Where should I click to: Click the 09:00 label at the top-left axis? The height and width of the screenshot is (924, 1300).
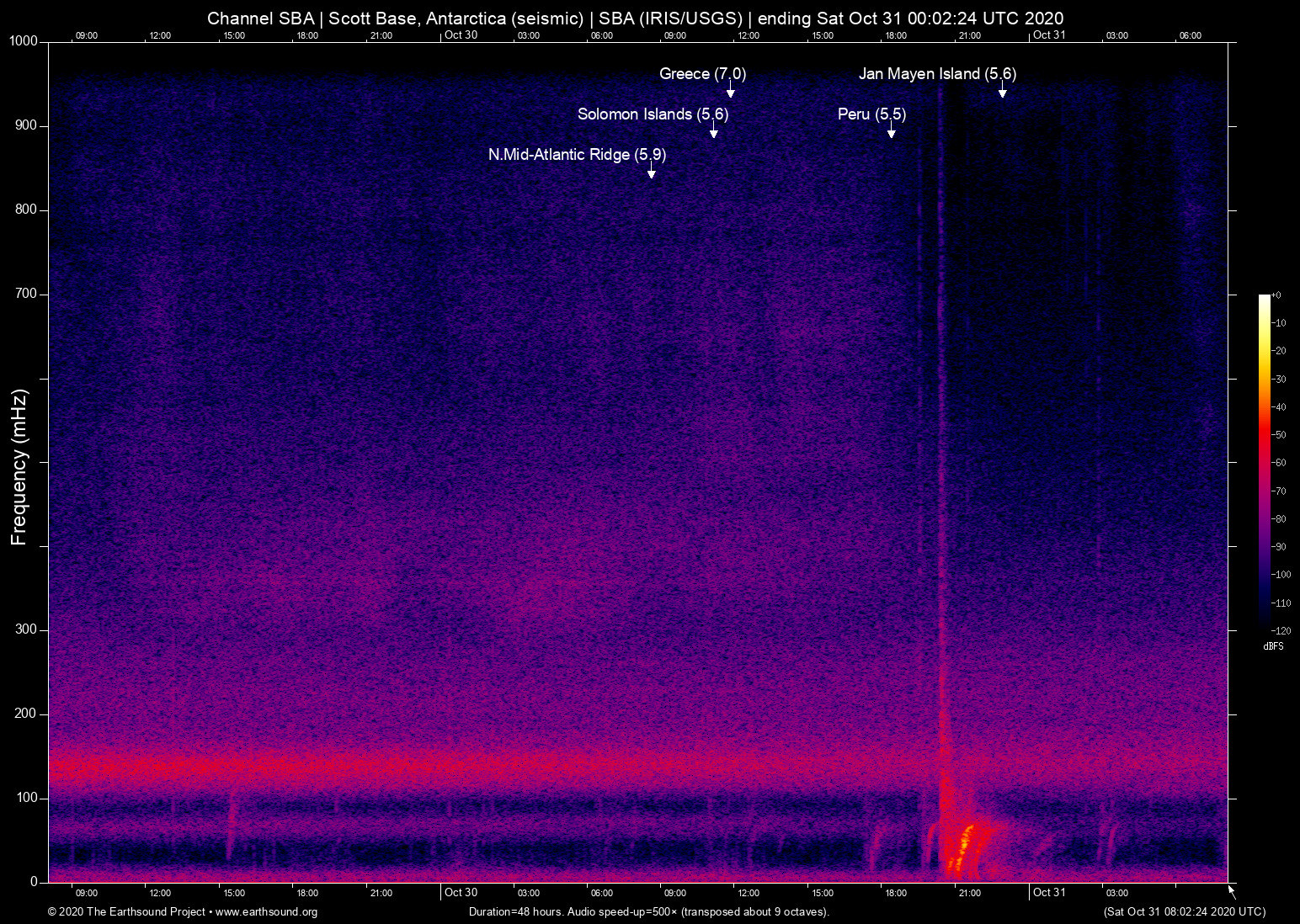87,36
